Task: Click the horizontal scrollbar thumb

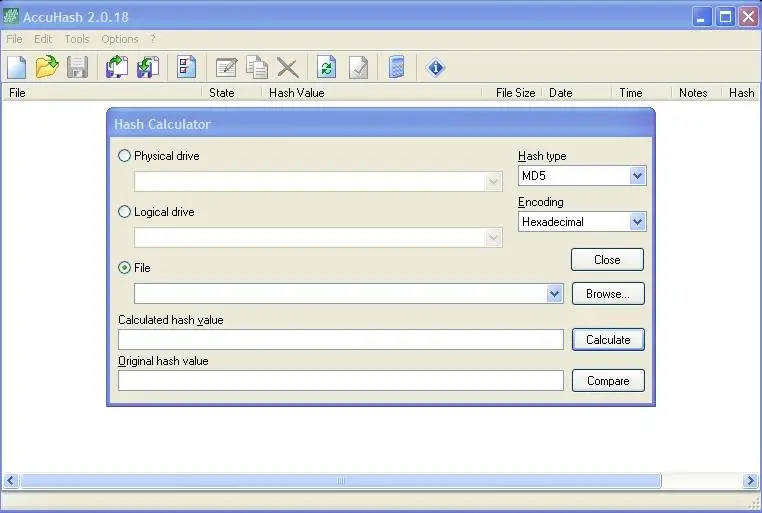Action: 341,480
